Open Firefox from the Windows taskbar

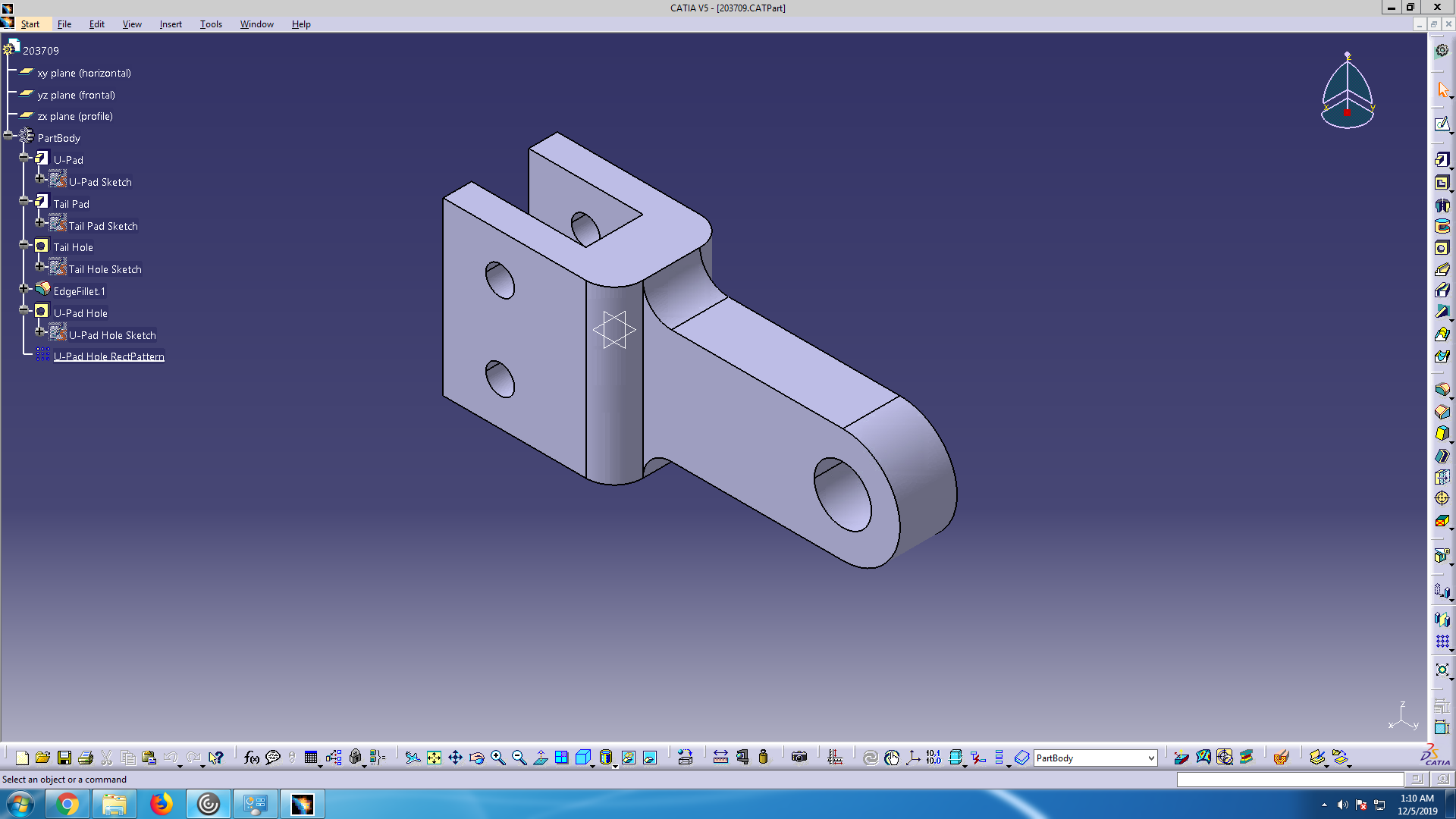(161, 804)
